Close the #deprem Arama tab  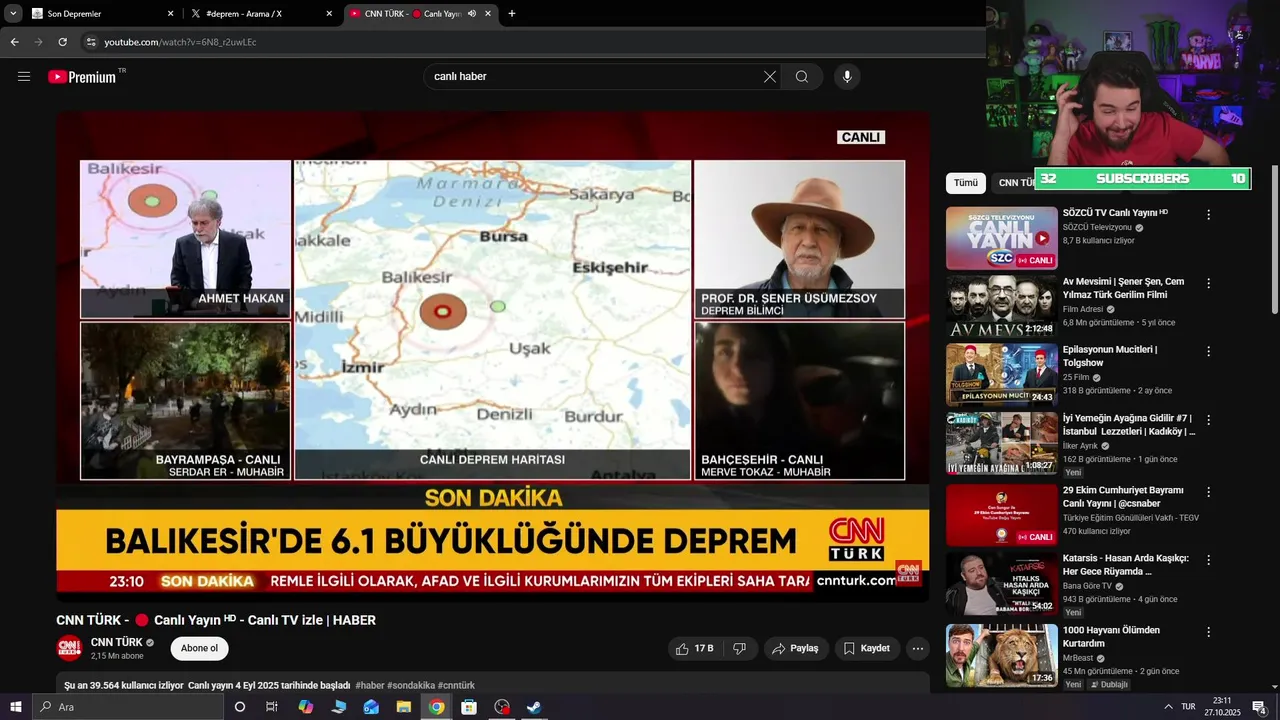(329, 14)
